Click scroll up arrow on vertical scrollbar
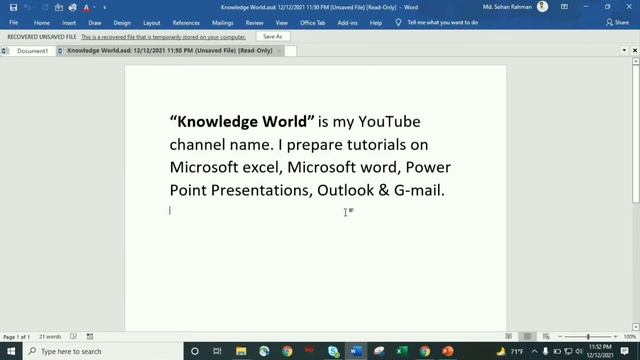This screenshot has width=640, height=360. pos(636,61)
